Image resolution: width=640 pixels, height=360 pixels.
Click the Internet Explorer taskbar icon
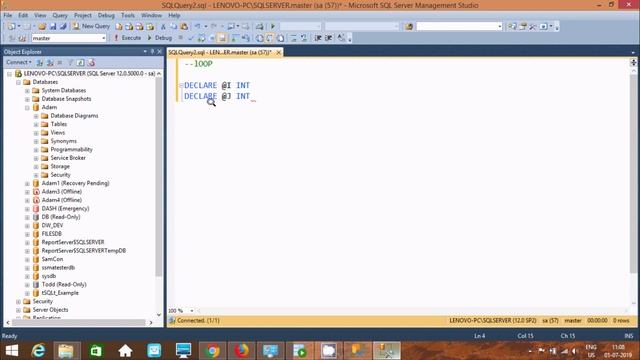click(38, 351)
